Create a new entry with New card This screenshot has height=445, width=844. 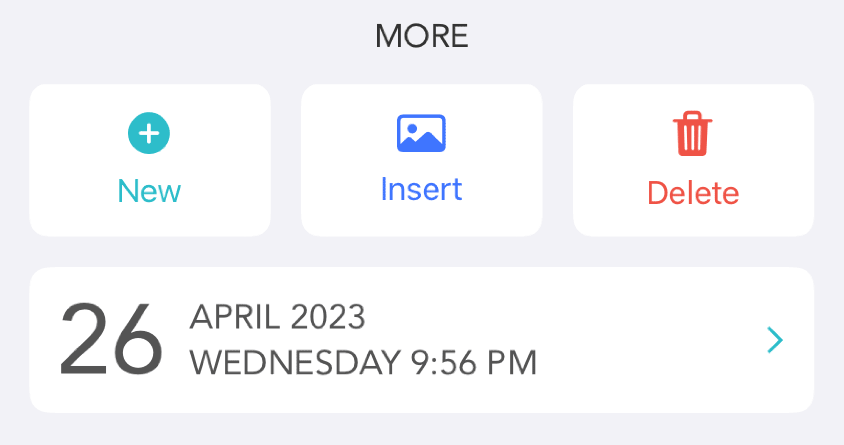tap(150, 160)
